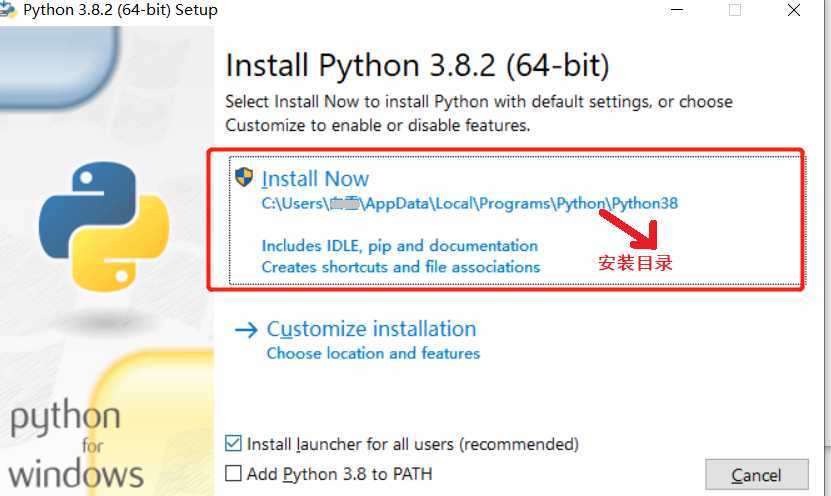Click the blue arrow next to Customize installation
This screenshot has width=831, height=496.
click(246, 330)
